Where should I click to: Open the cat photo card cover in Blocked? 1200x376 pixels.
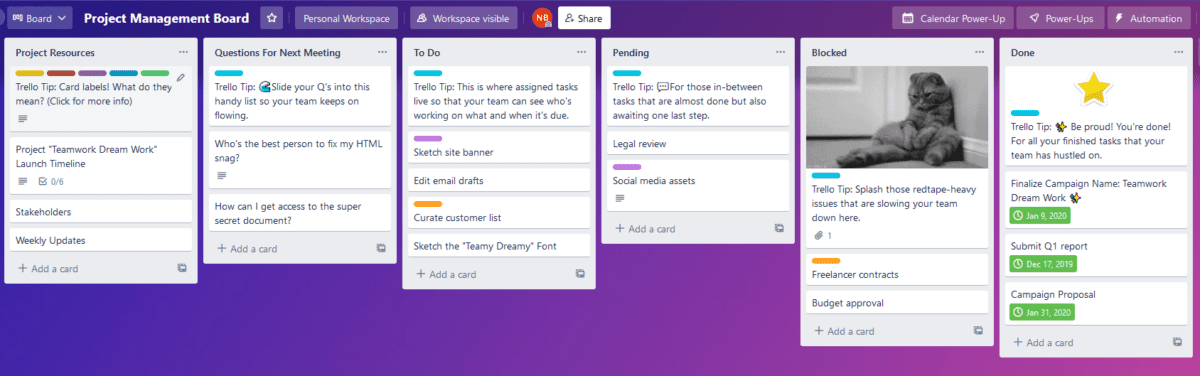pos(897,117)
